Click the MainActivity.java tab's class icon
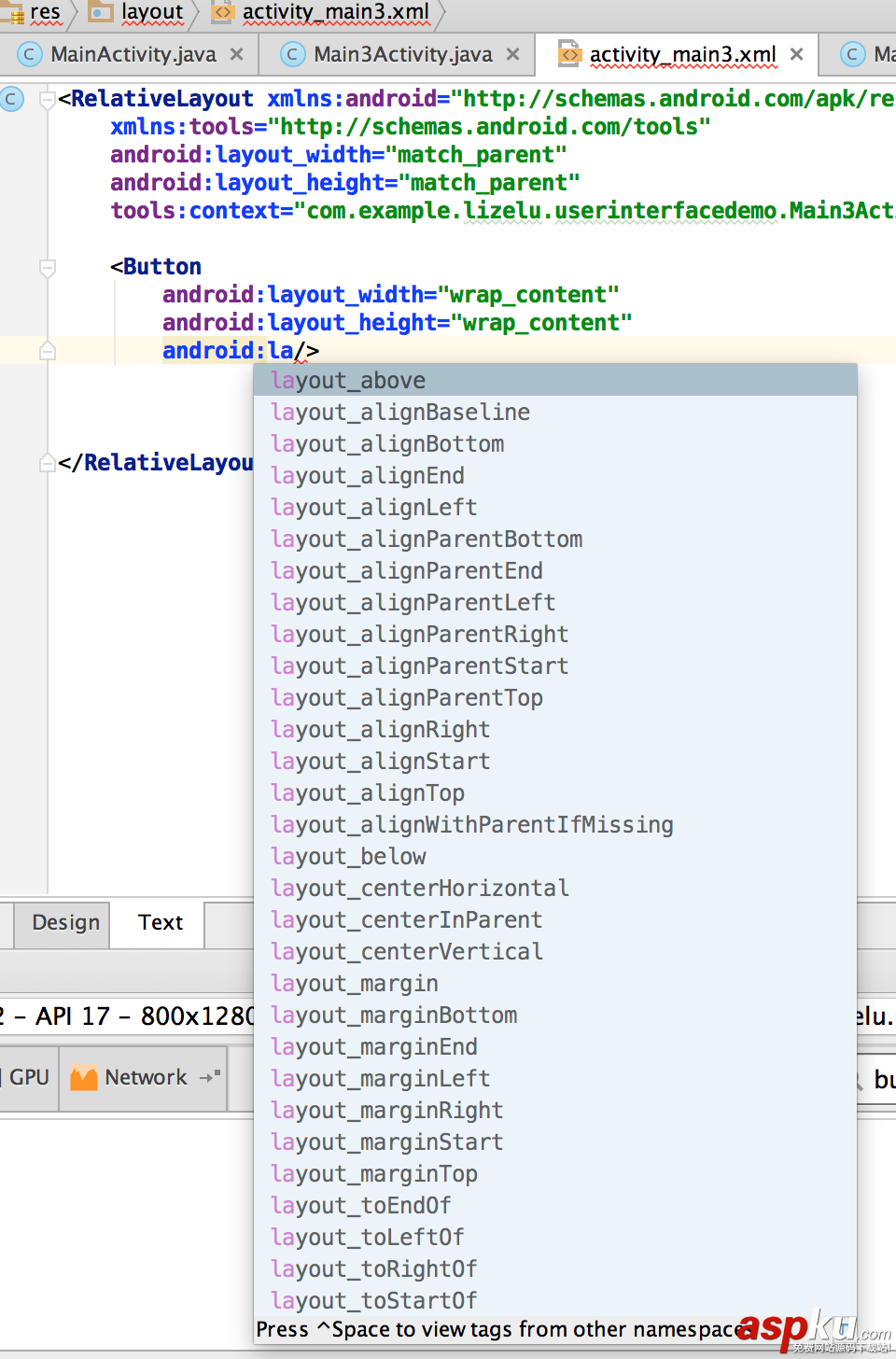The image size is (896, 1359). (30, 55)
